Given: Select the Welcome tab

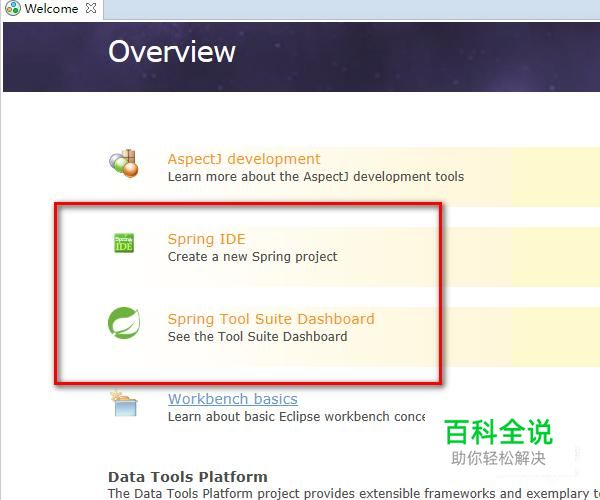Looking at the screenshot, I should click(x=52, y=9).
